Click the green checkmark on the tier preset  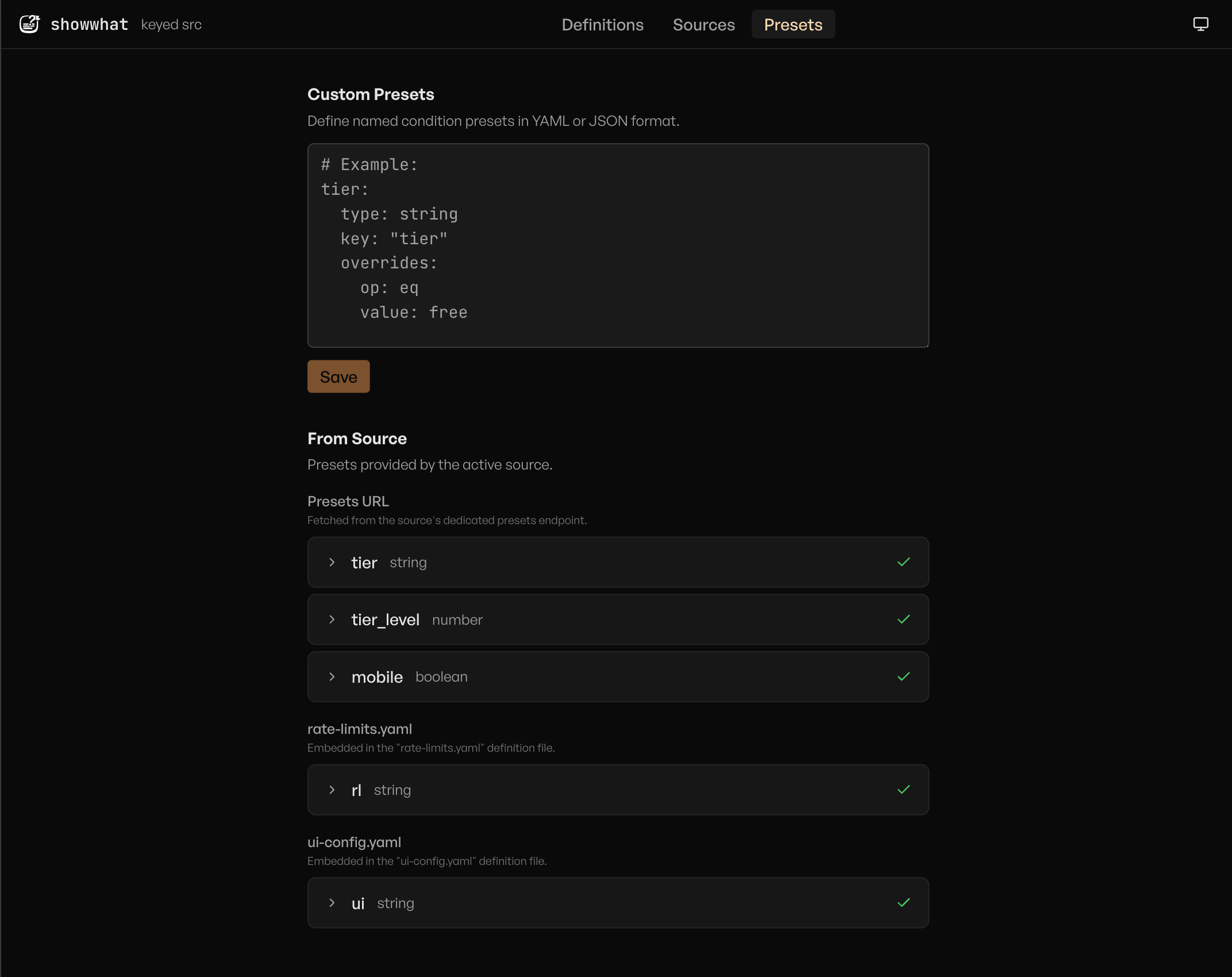pos(903,562)
